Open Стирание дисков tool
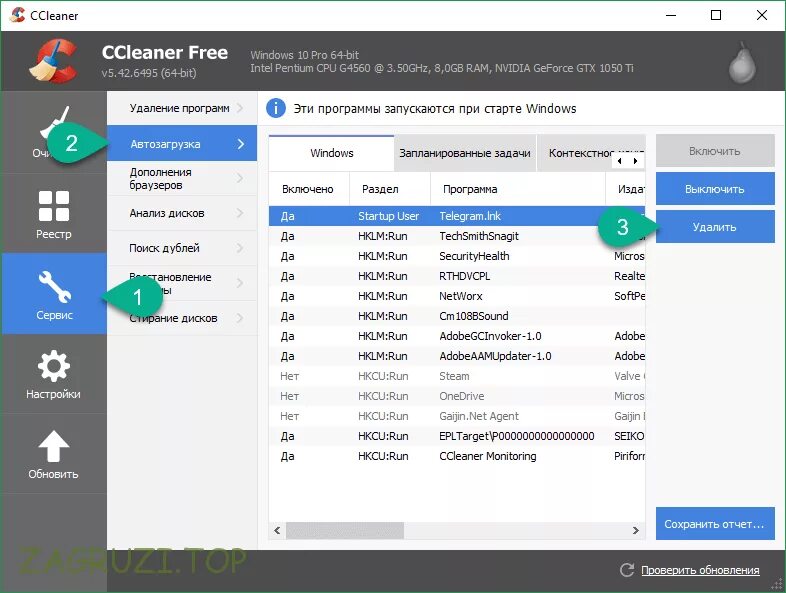Screen dimensions: 786x593 click(x=182, y=318)
